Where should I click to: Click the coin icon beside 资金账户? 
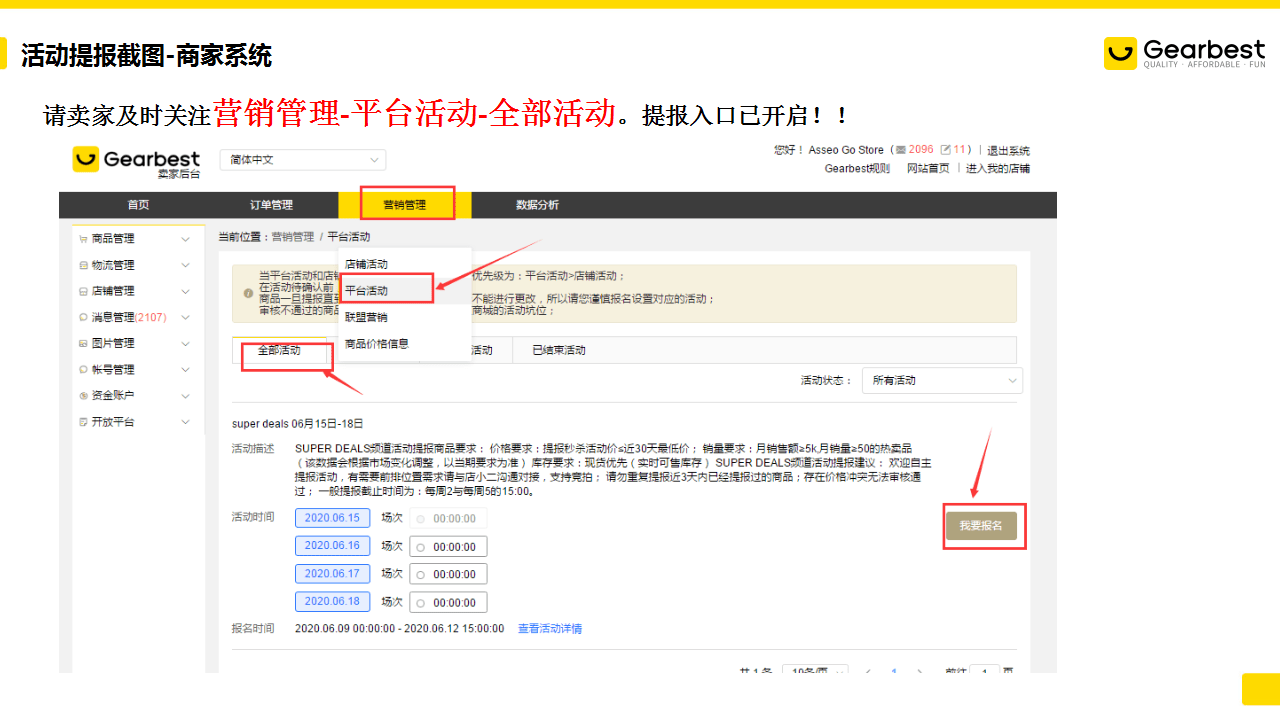coord(83,395)
